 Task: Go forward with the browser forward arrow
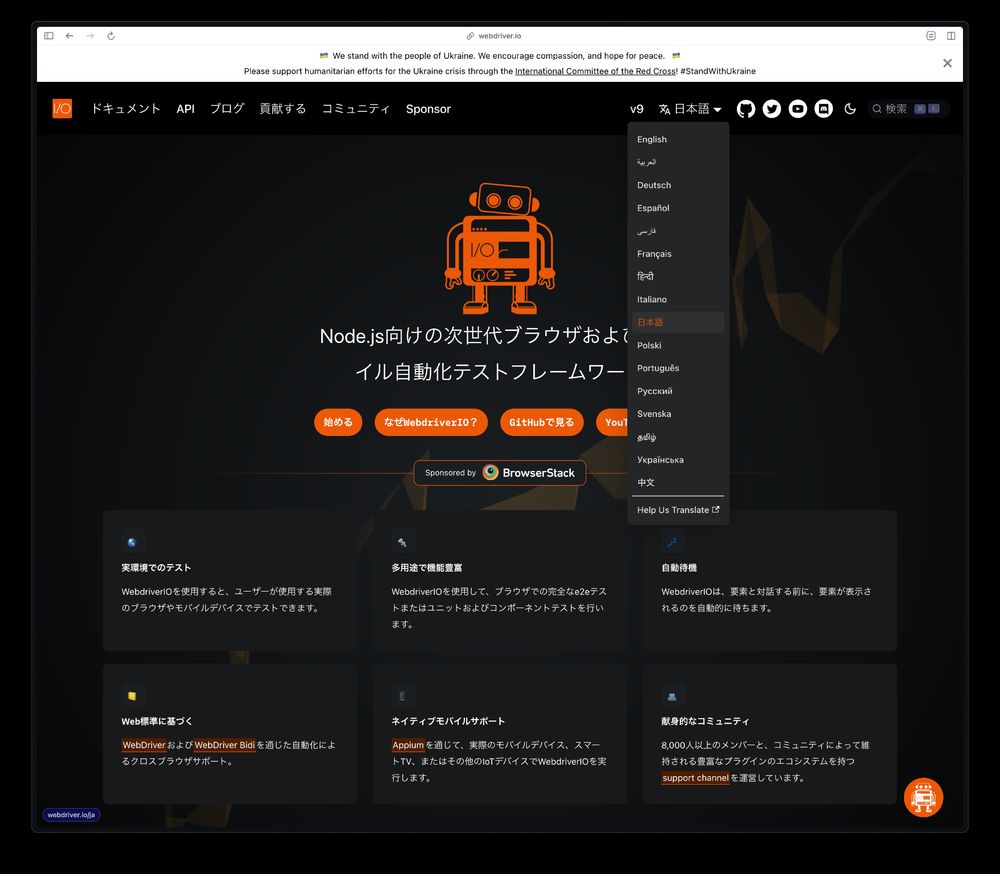(x=90, y=36)
